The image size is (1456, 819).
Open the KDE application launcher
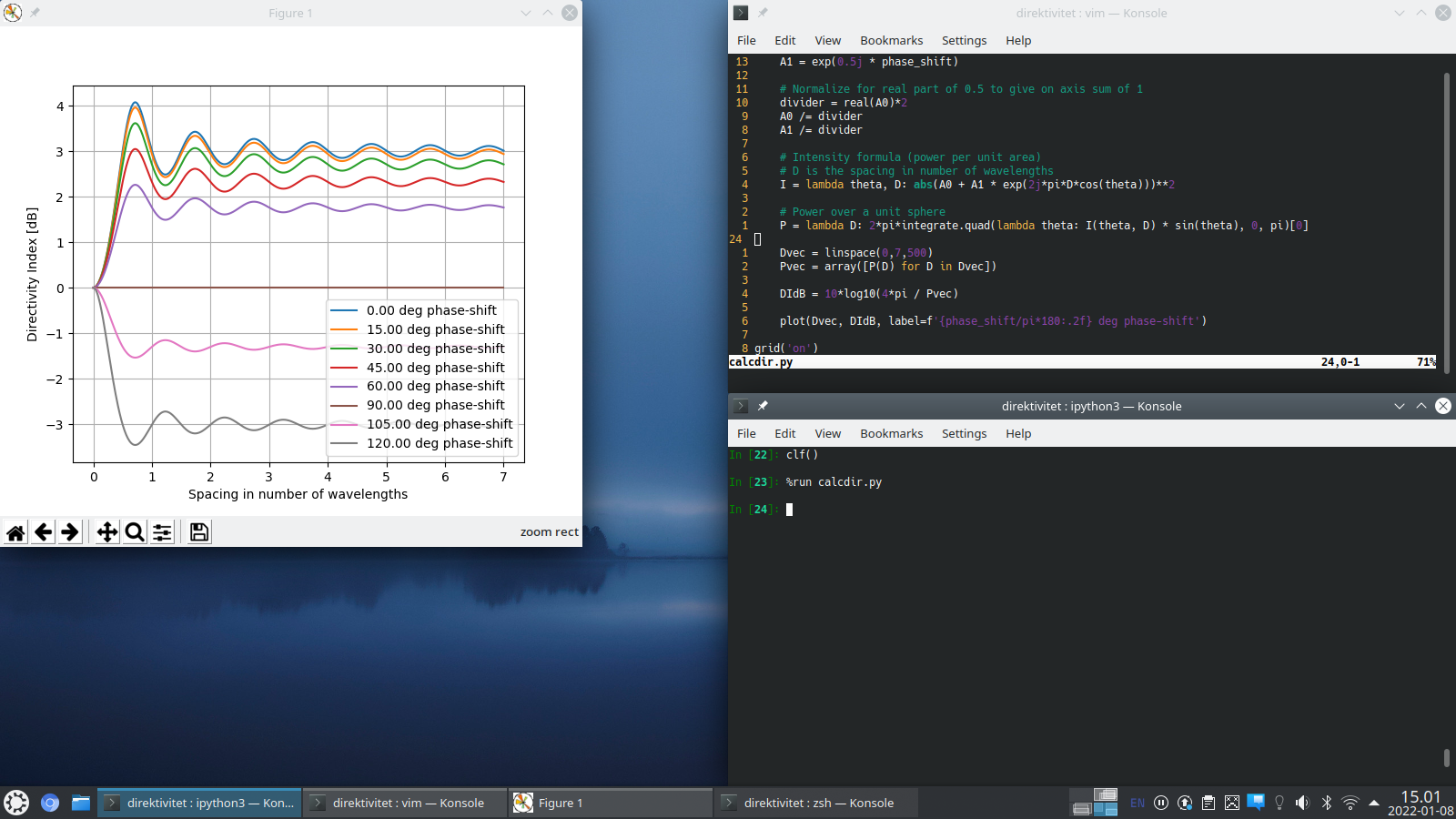tap(16, 803)
